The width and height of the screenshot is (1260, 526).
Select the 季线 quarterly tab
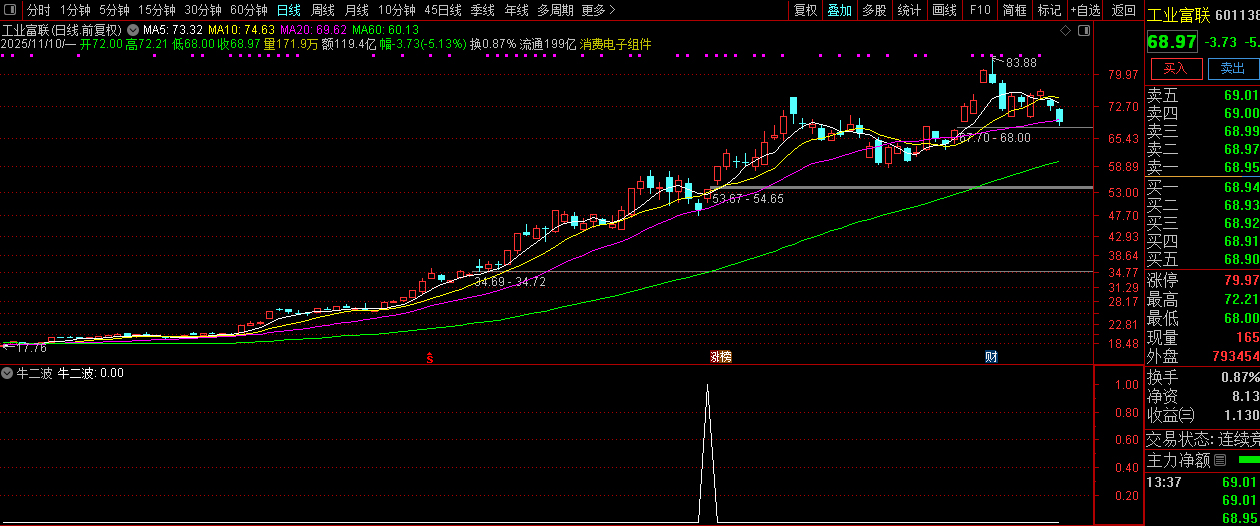click(x=482, y=10)
